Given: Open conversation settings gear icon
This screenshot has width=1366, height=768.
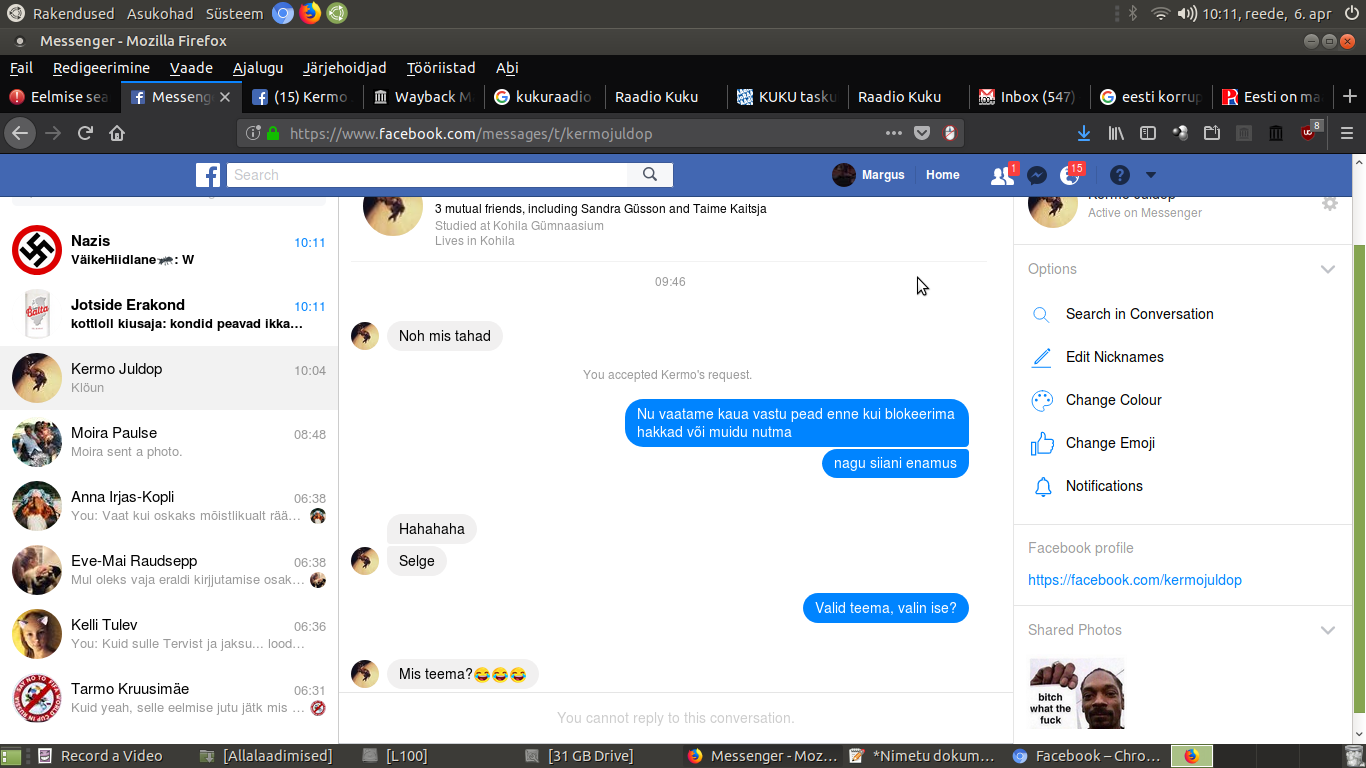Looking at the screenshot, I should pos(1330,203).
